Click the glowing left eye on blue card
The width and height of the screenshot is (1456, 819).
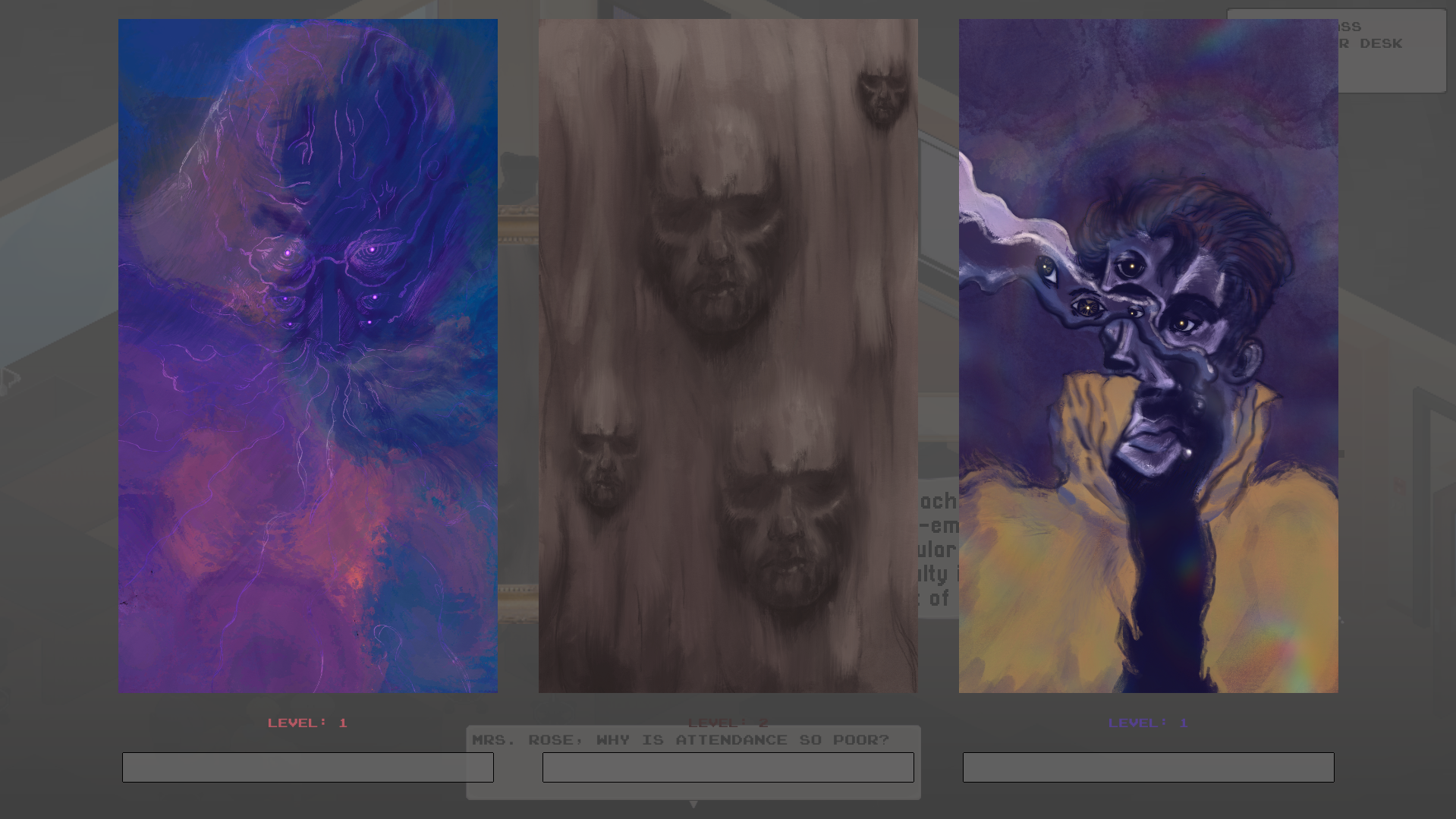(x=288, y=253)
